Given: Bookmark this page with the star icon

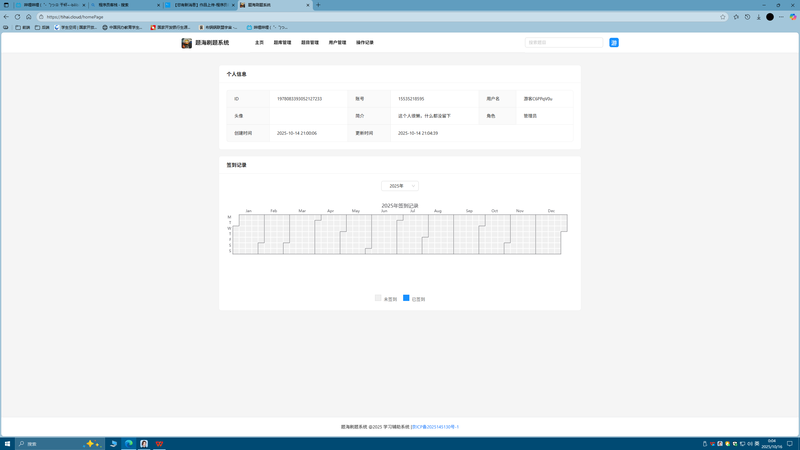Looking at the screenshot, I should tap(723, 17).
